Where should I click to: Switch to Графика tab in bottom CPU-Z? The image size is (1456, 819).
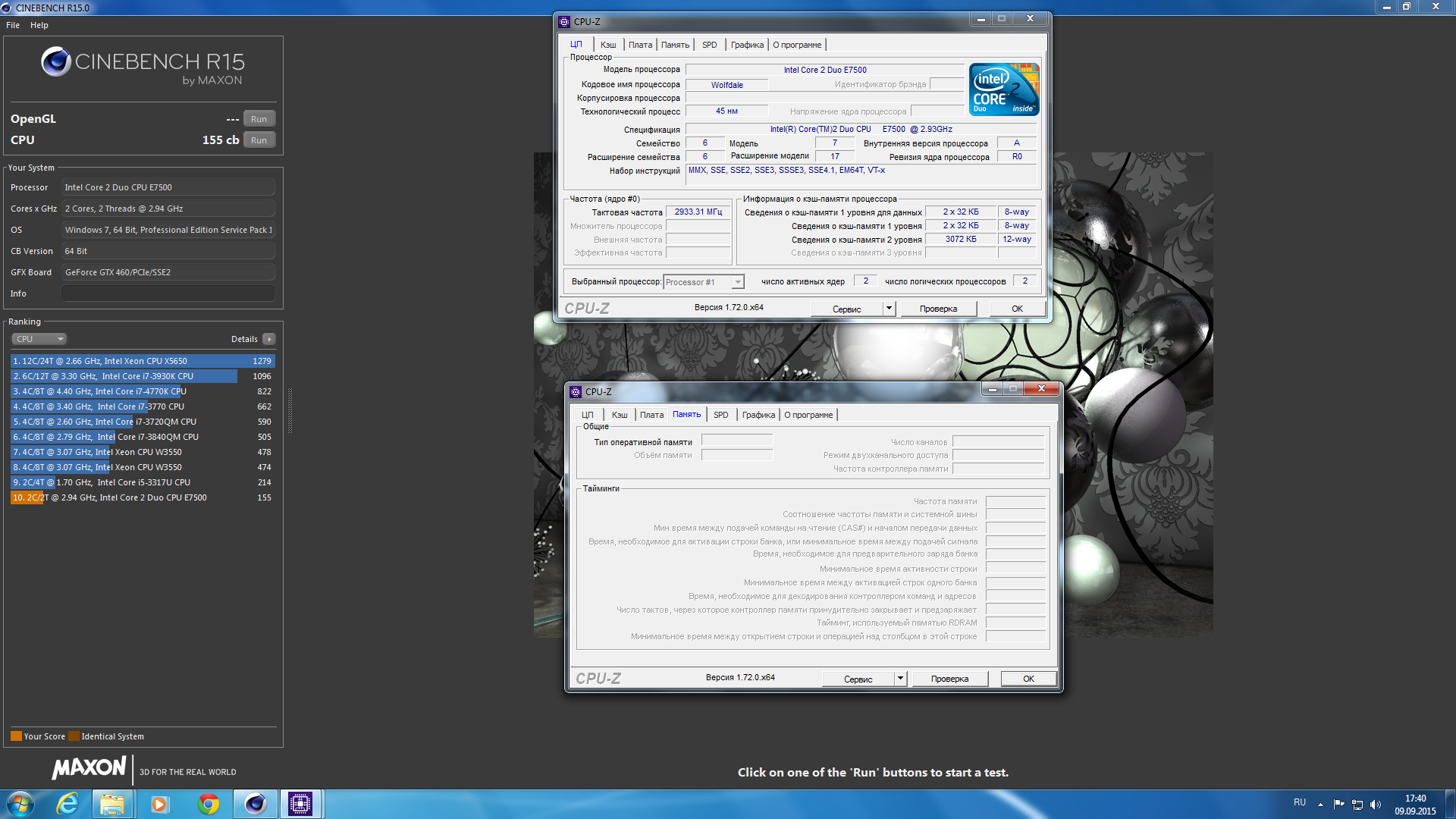pos(758,415)
